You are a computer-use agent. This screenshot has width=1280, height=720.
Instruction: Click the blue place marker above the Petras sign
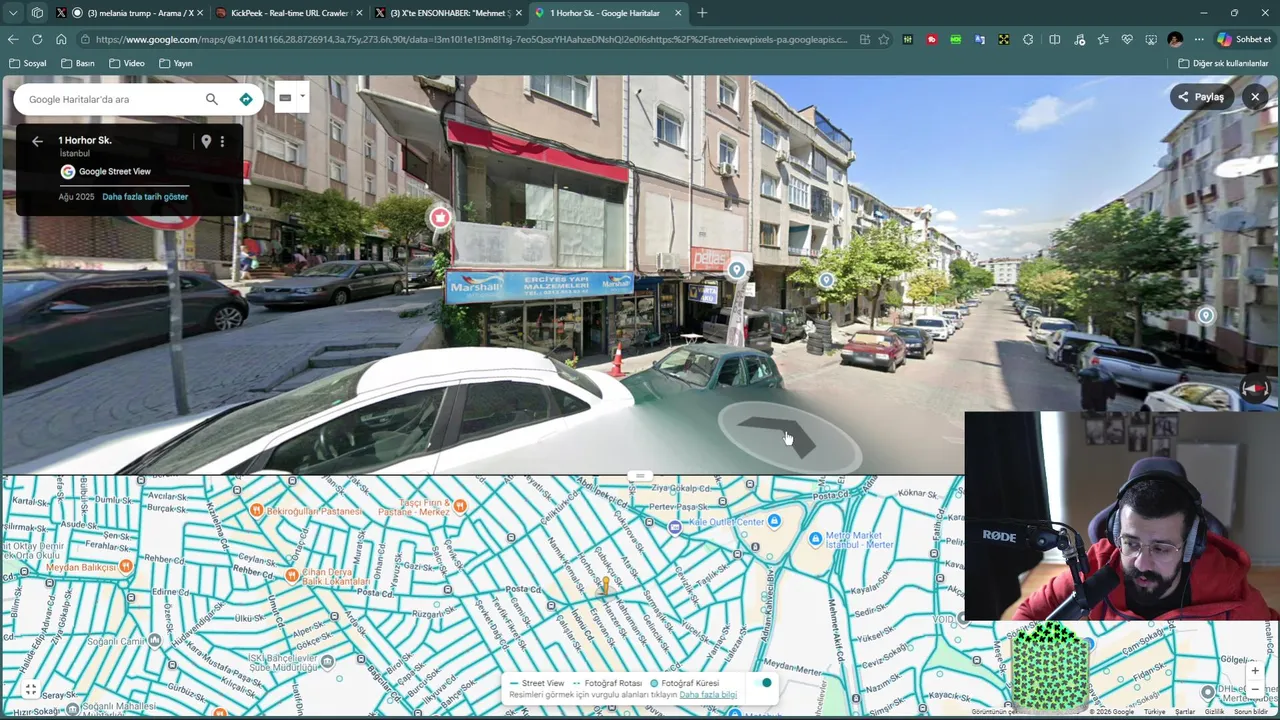737,270
